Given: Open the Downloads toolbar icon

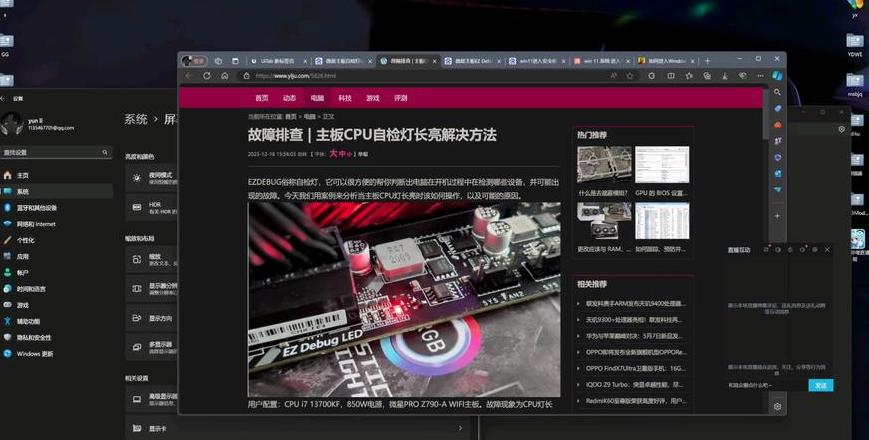Looking at the screenshot, I should pyautogui.click(x=725, y=76).
